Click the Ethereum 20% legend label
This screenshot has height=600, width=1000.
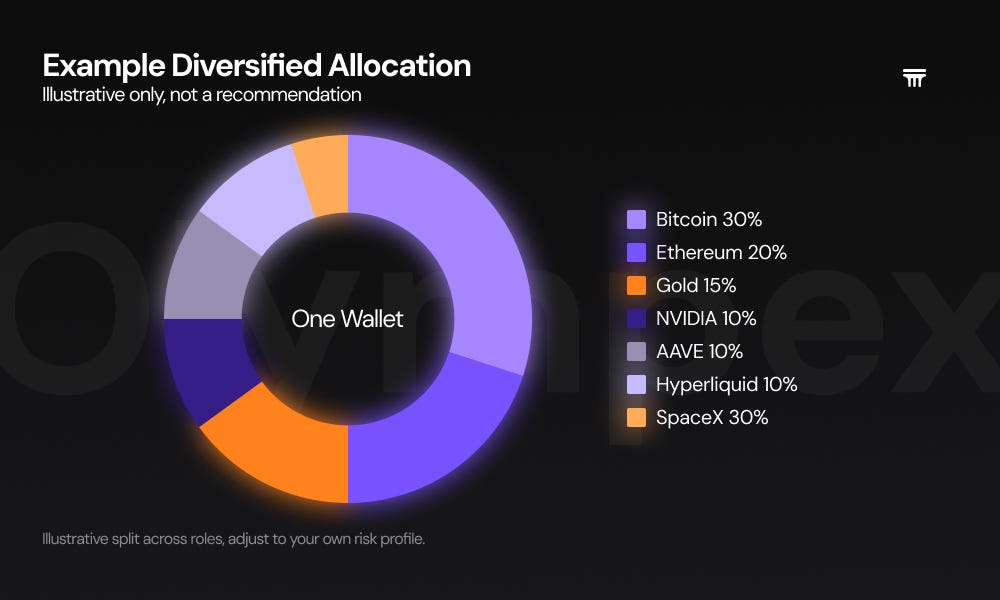[x=721, y=252]
